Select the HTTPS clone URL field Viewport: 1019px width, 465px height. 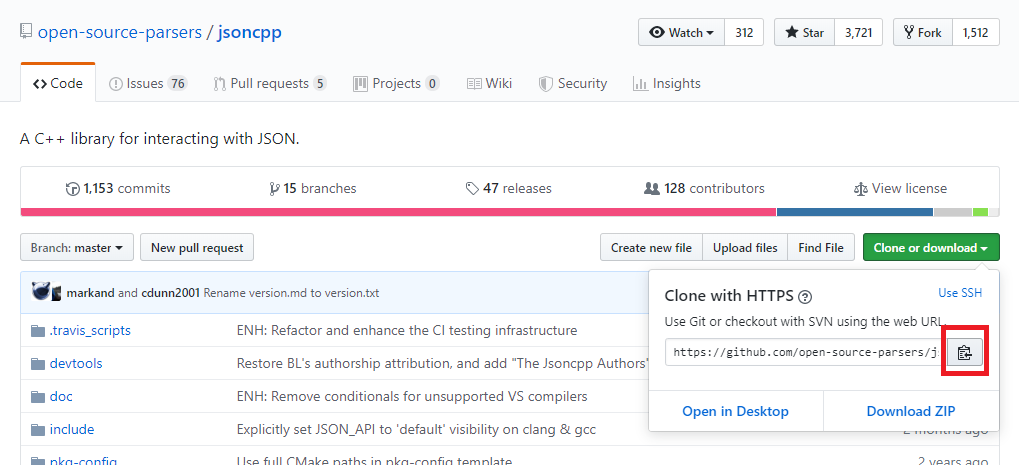[x=803, y=352]
